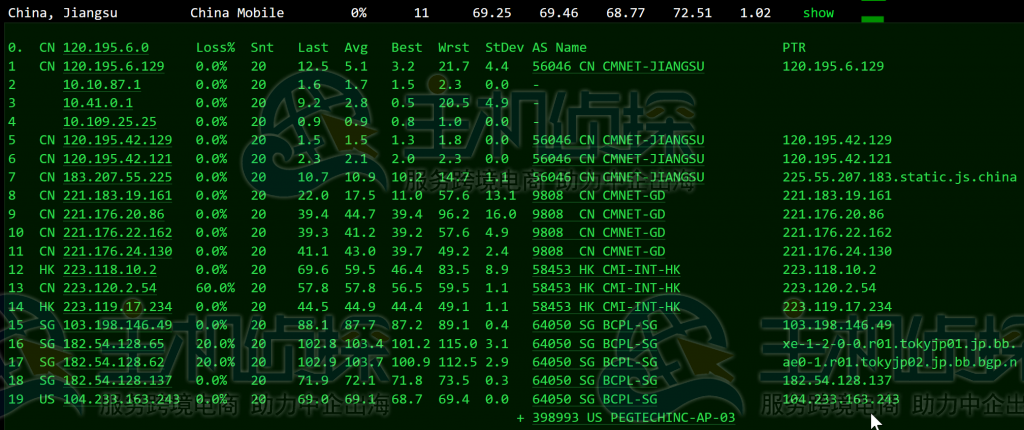Select 'China Mobile' provider text
This screenshot has height=430, width=1024.
coord(237,13)
